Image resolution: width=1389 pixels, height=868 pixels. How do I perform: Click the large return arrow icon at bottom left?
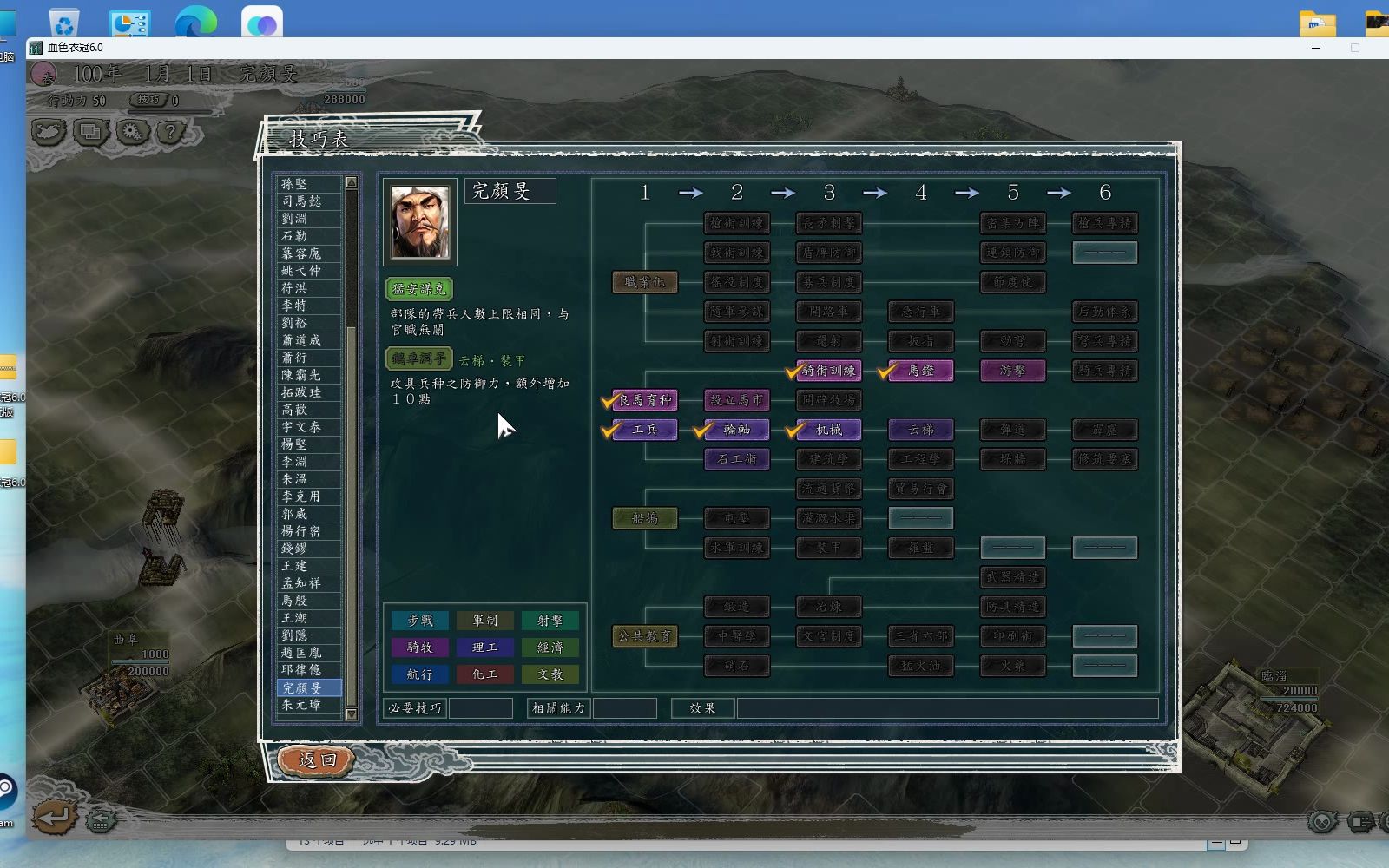point(55,817)
